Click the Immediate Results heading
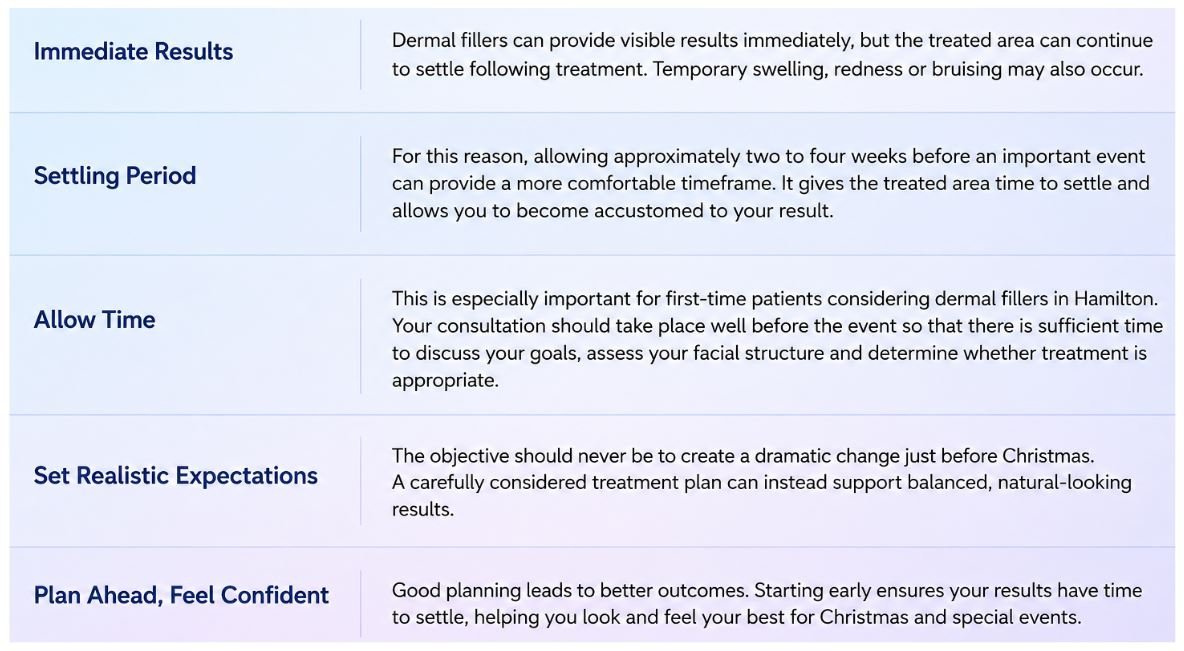Screen dimensions: 1184x651 (133, 51)
